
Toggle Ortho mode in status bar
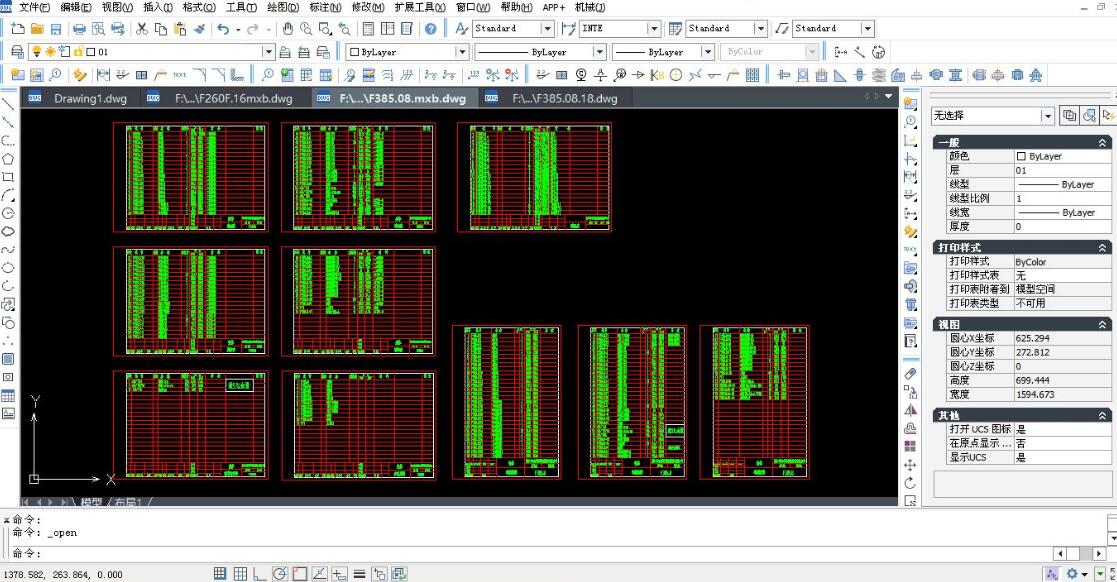pos(260,574)
